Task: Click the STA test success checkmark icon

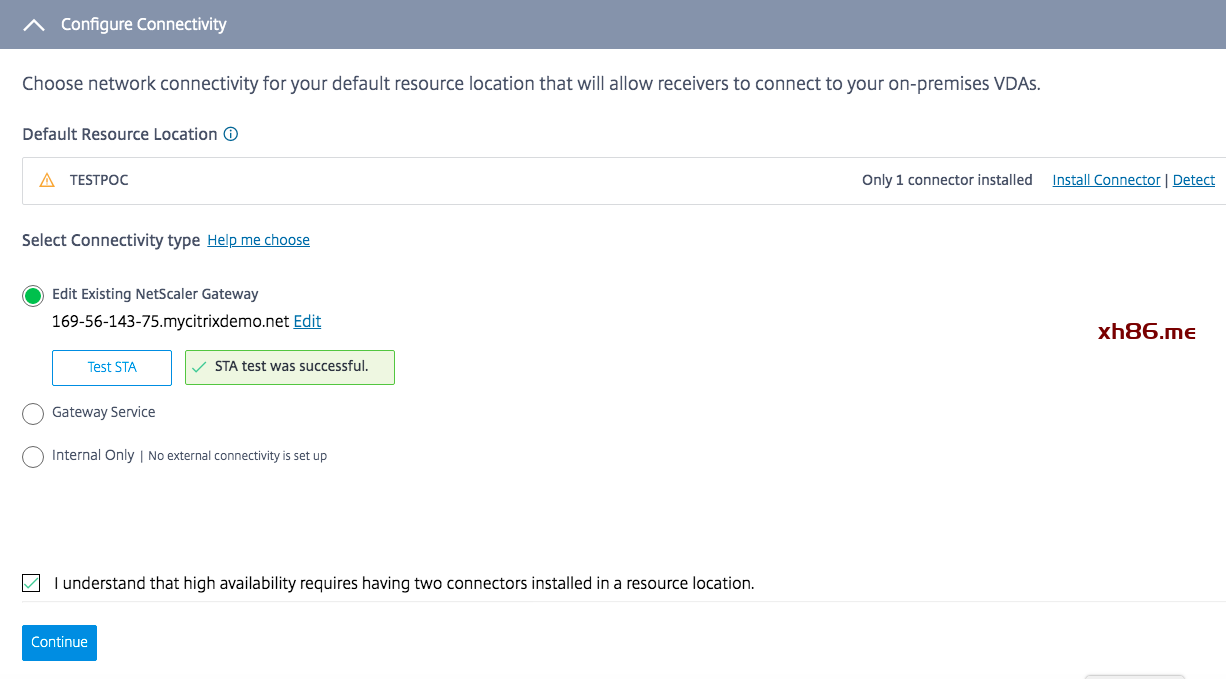Action: tap(199, 367)
